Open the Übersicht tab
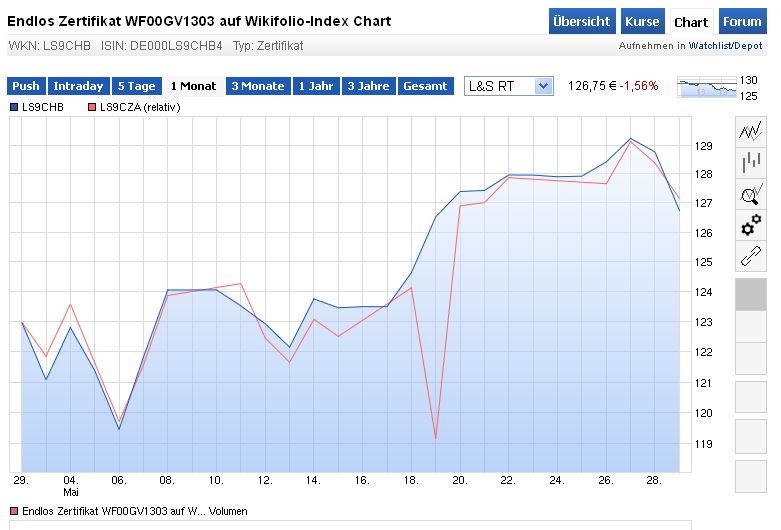Viewport: 781px width, 530px height. coord(582,21)
